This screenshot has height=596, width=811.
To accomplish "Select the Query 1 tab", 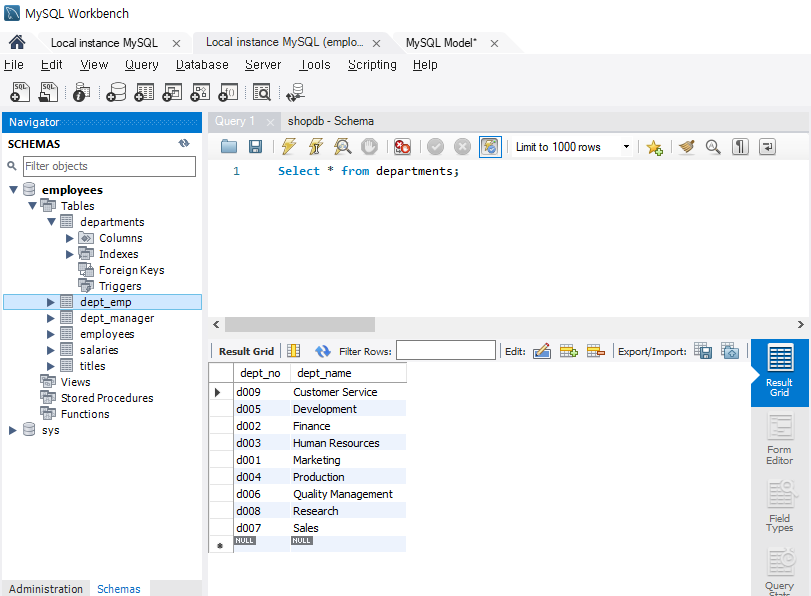I will pyautogui.click(x=235, y=121).
